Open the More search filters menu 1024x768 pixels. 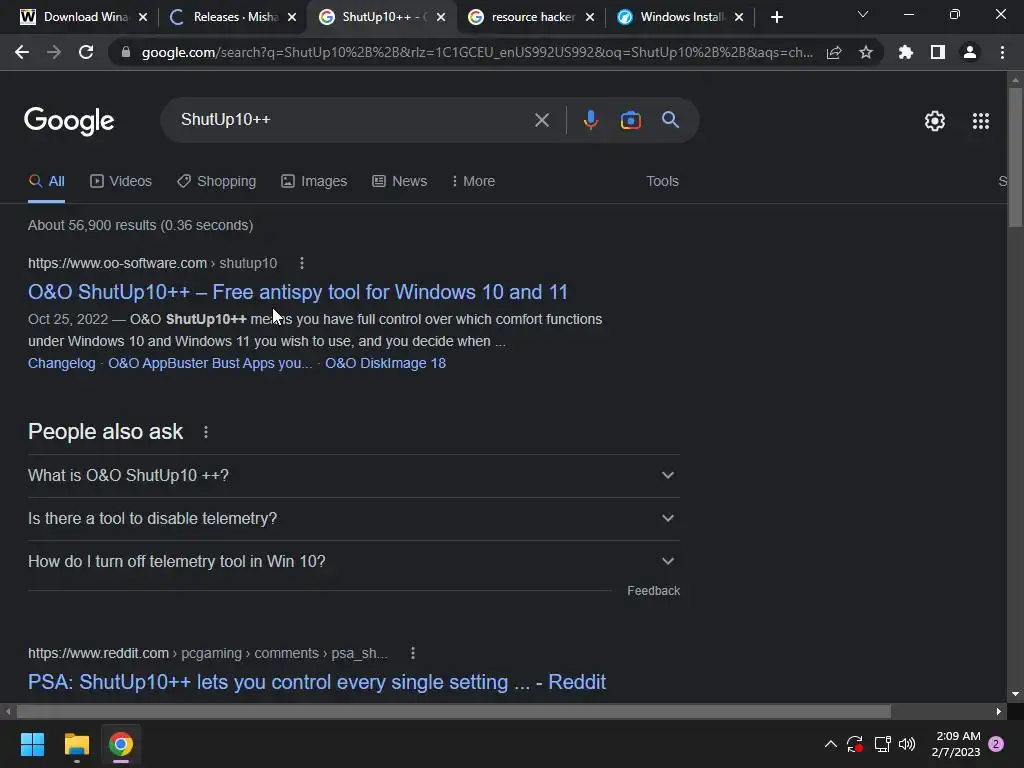[473, 181]
